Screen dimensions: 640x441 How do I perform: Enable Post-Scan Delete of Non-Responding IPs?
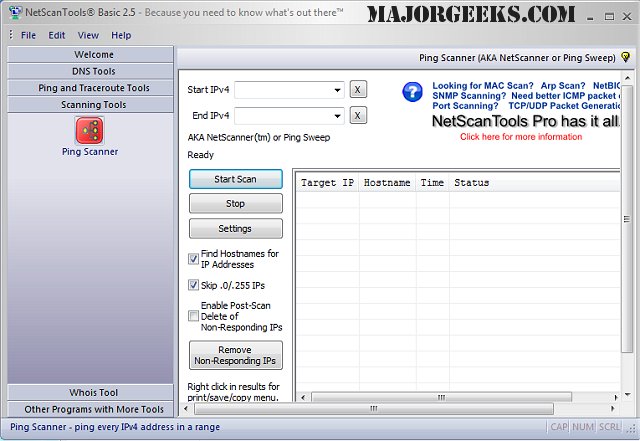point(193,316)
